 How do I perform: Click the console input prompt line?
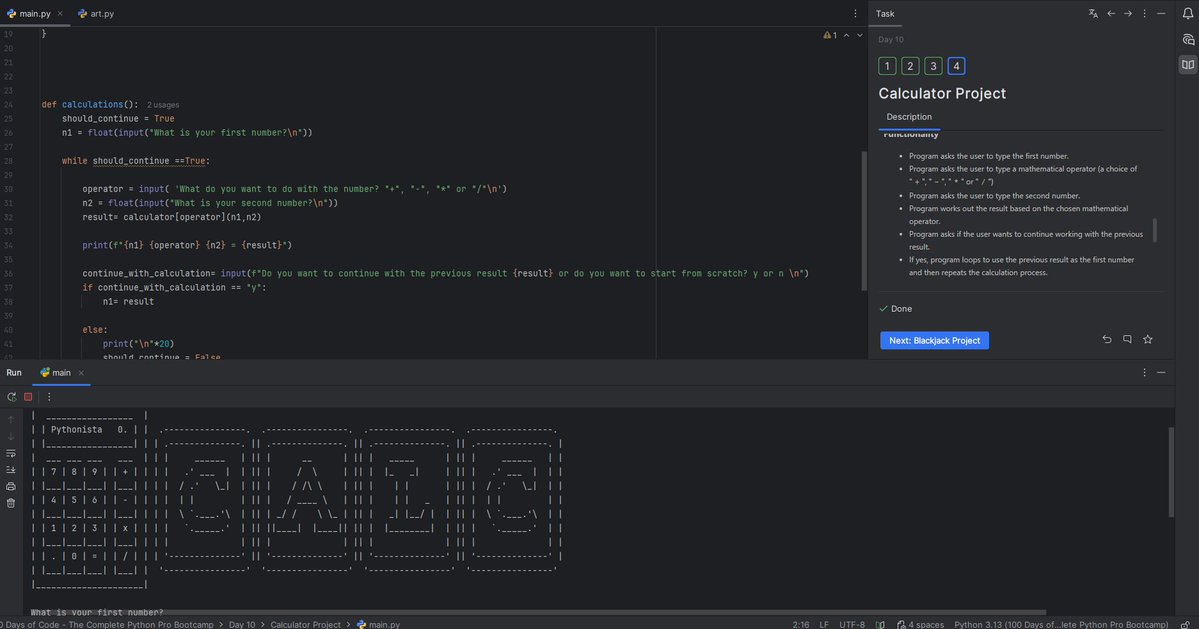[x=97, y=612]
